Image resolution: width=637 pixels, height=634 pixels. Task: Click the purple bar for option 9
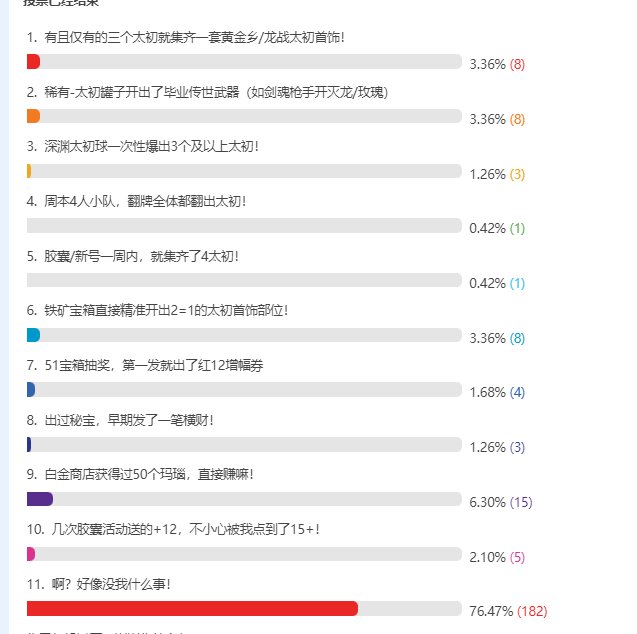[40, 499]
